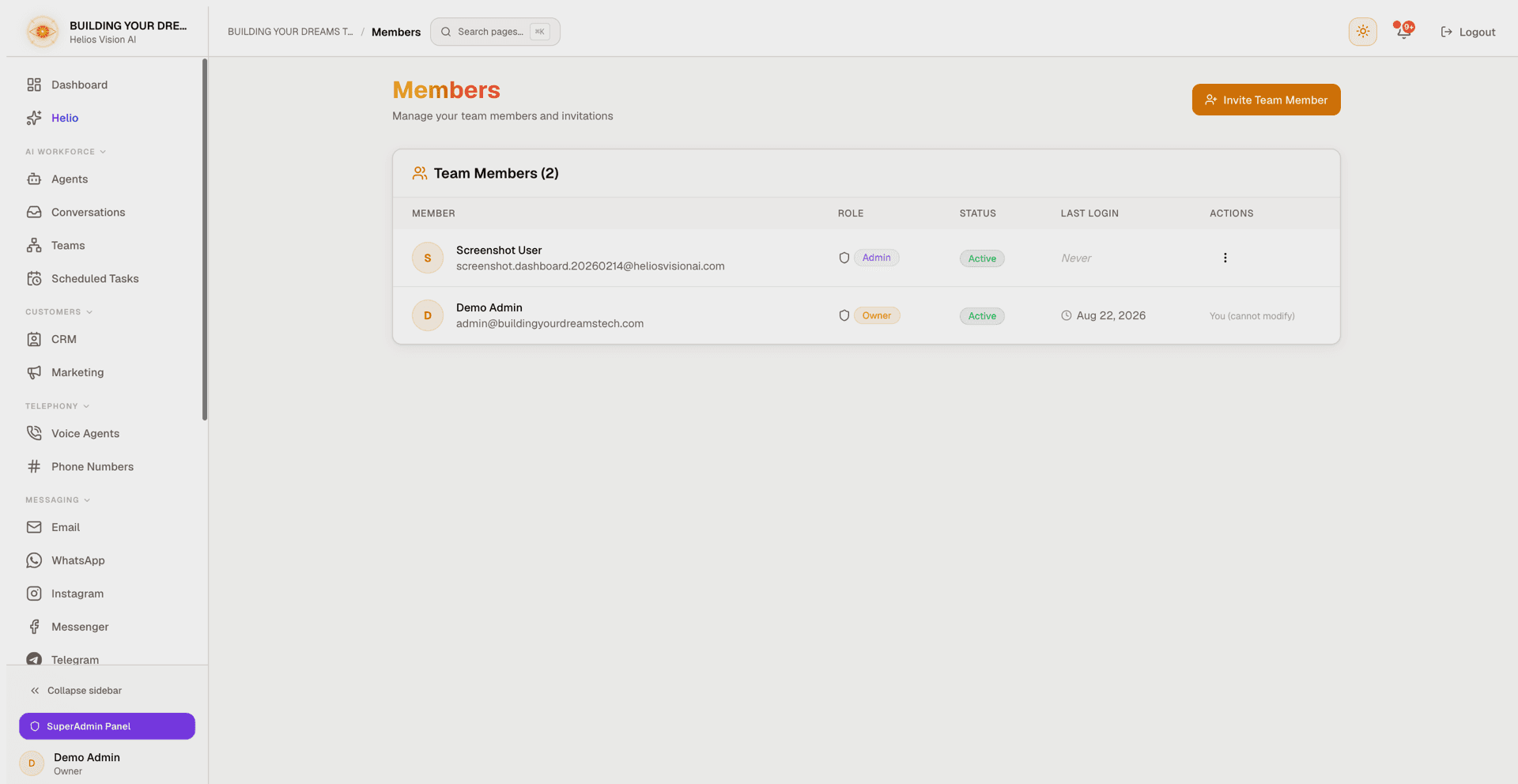
Task: Click the Active status for Screenshot User
Action: (x=982, y=258)
